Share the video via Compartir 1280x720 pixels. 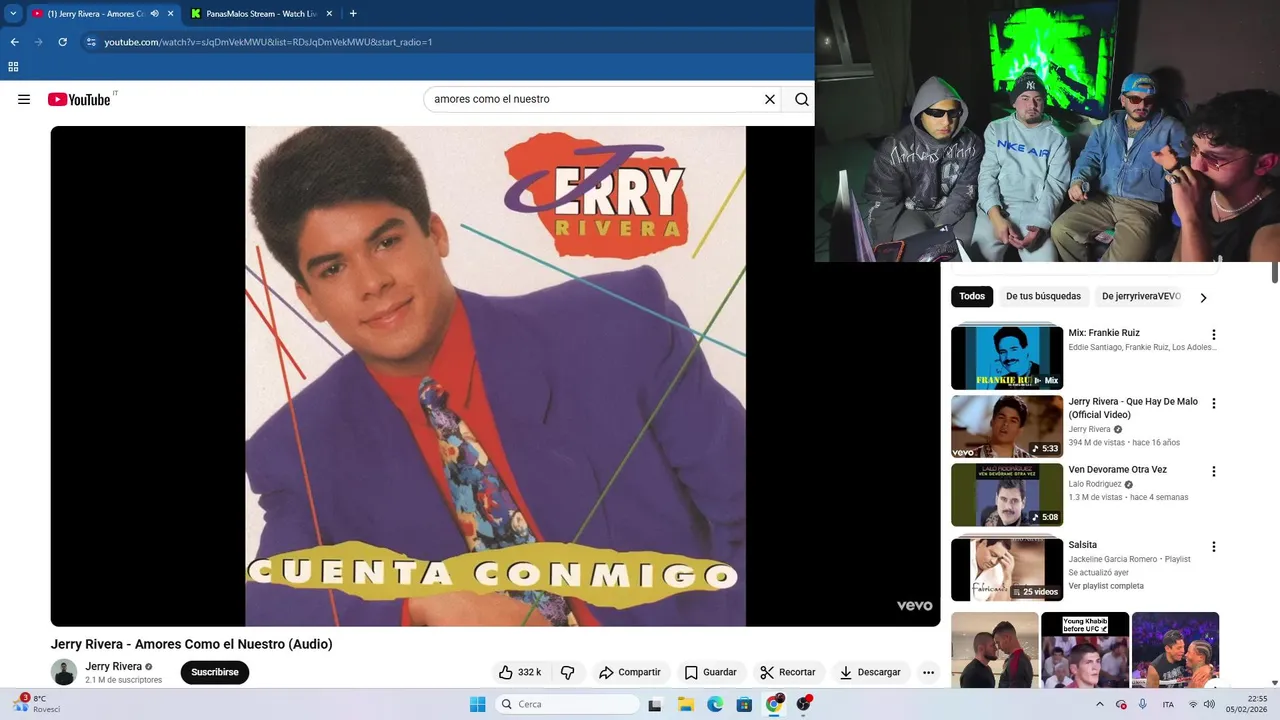[x=630, y=672]
